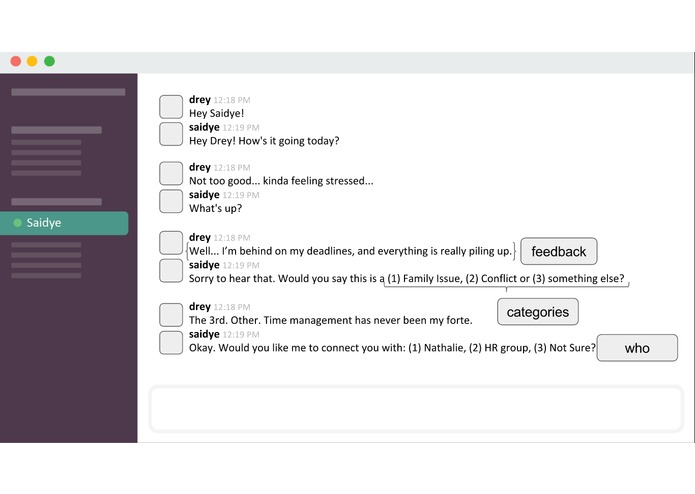Click saidye's avatar beside "Okay. Would you like"
This screenshot has height=494, width=695.
[x=171, y=342]
